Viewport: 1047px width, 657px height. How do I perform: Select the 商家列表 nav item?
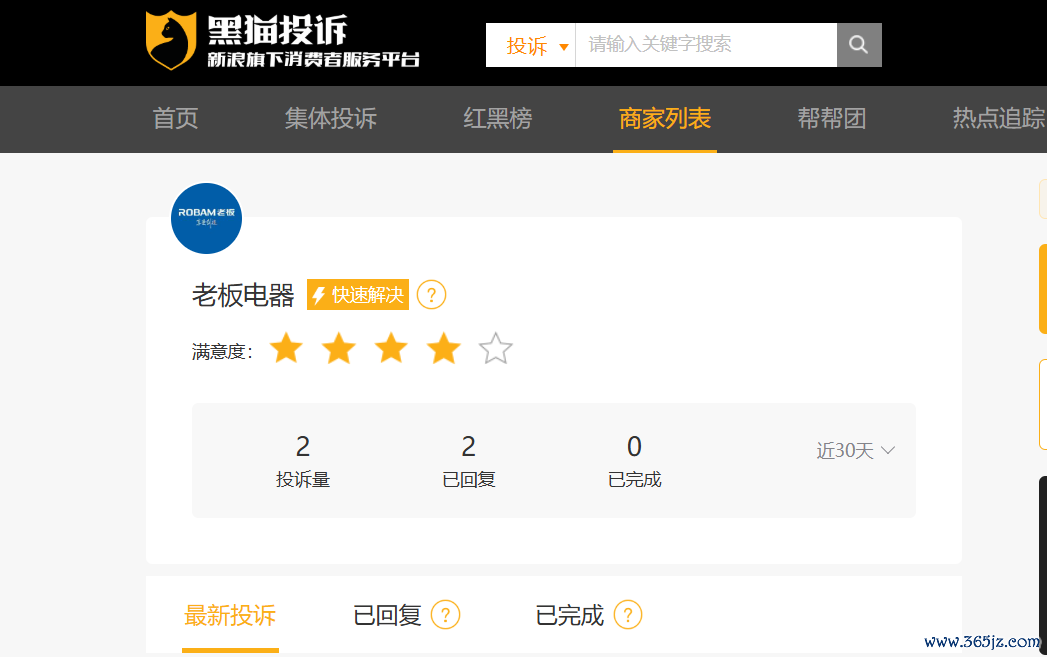[664, 118]
